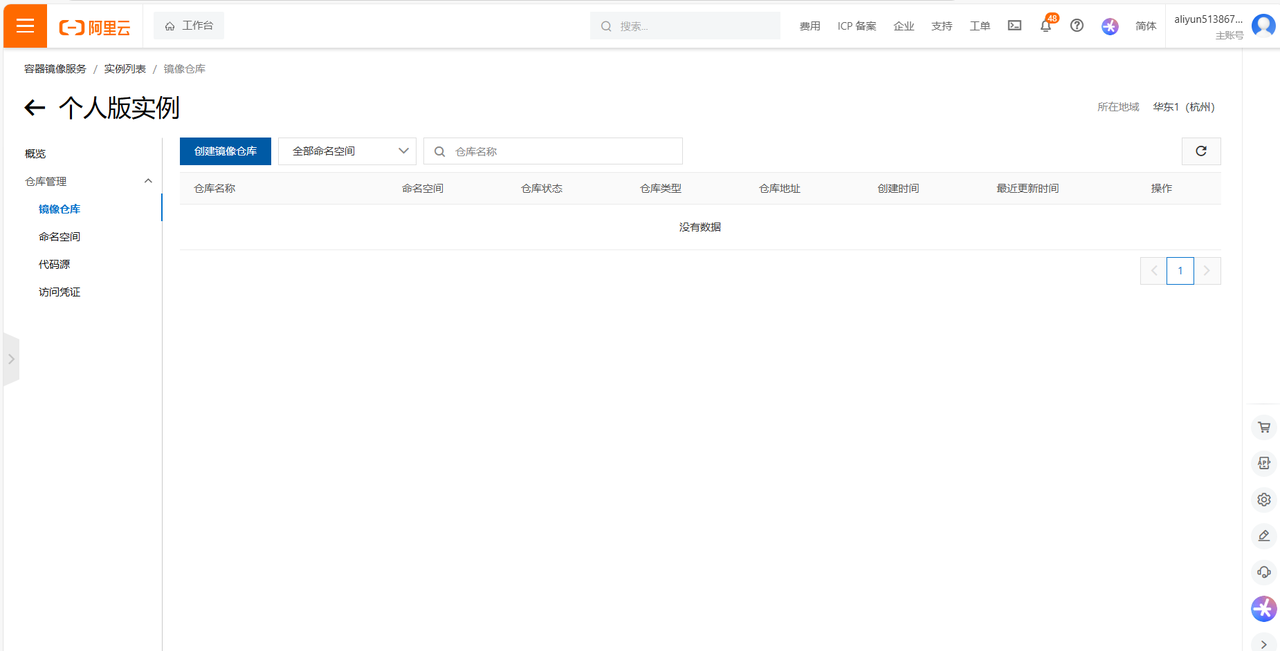Open the notification bell
This screenshot has width=1280, height=651.
click(1045, 26)
